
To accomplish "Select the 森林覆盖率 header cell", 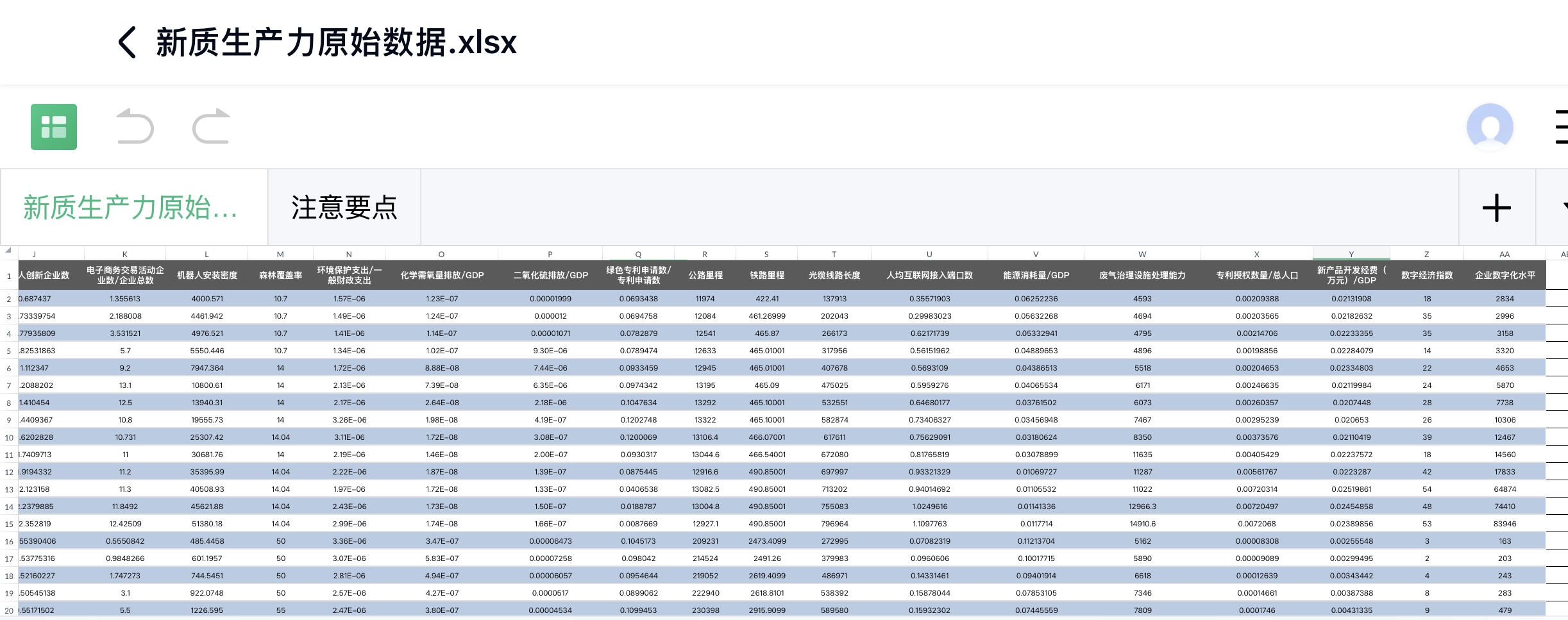I will 280,275.
